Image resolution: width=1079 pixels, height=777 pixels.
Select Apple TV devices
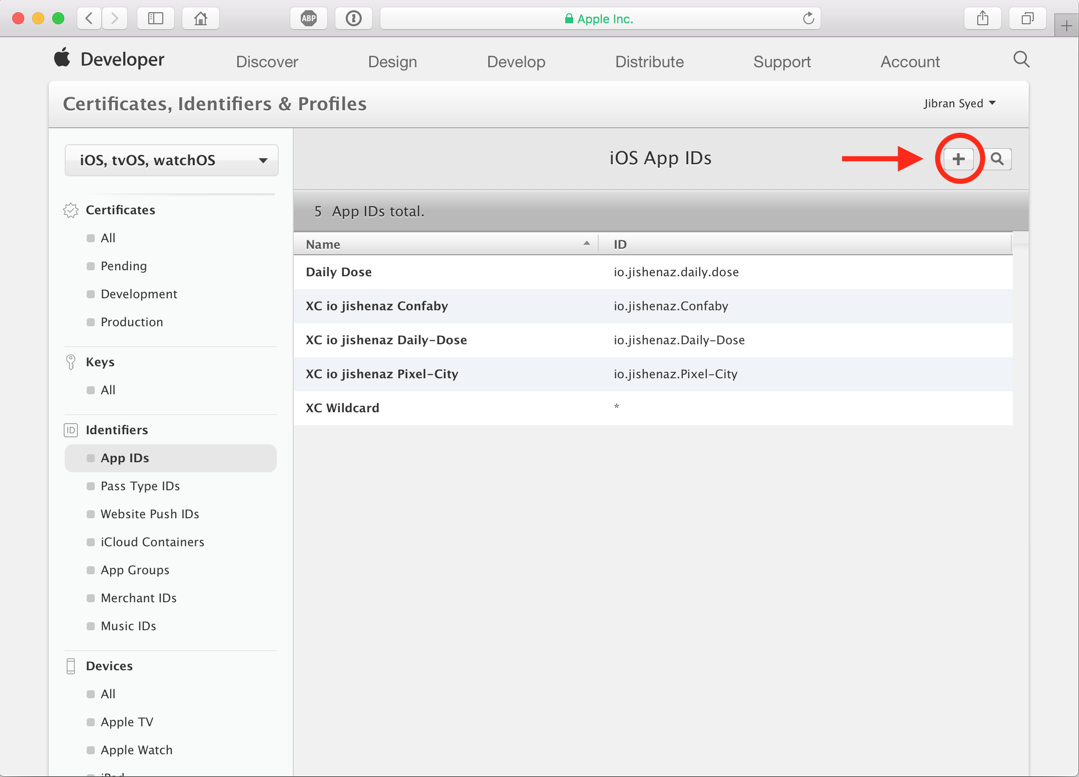pyautogui.click(x=127, y=722)
